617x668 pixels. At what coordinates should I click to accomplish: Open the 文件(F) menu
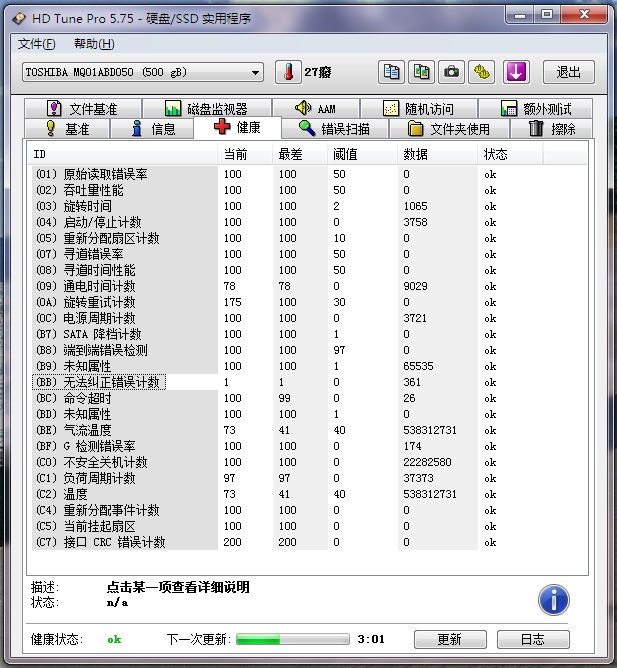tap(37, 43)
